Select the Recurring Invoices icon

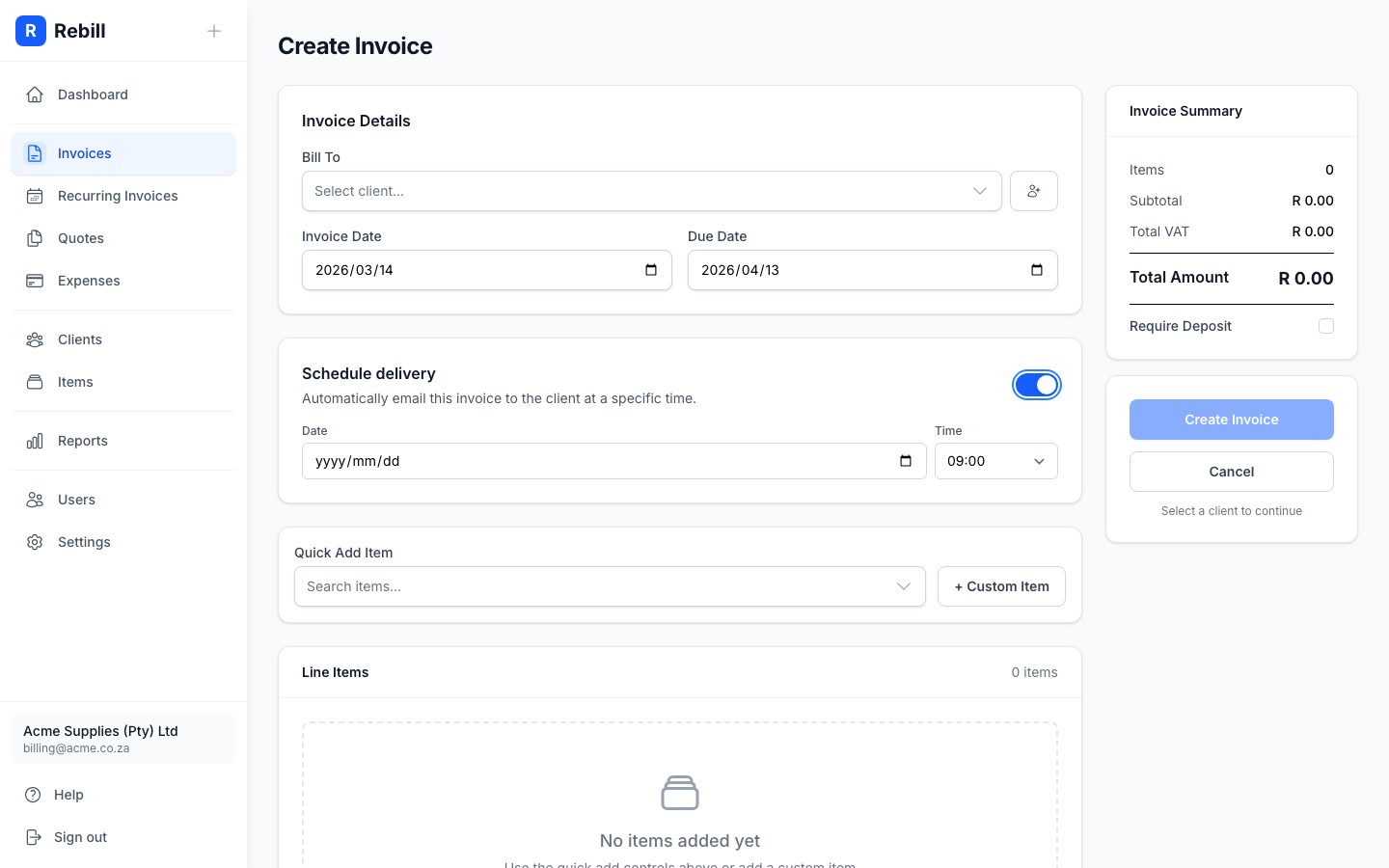click(35, 196)
